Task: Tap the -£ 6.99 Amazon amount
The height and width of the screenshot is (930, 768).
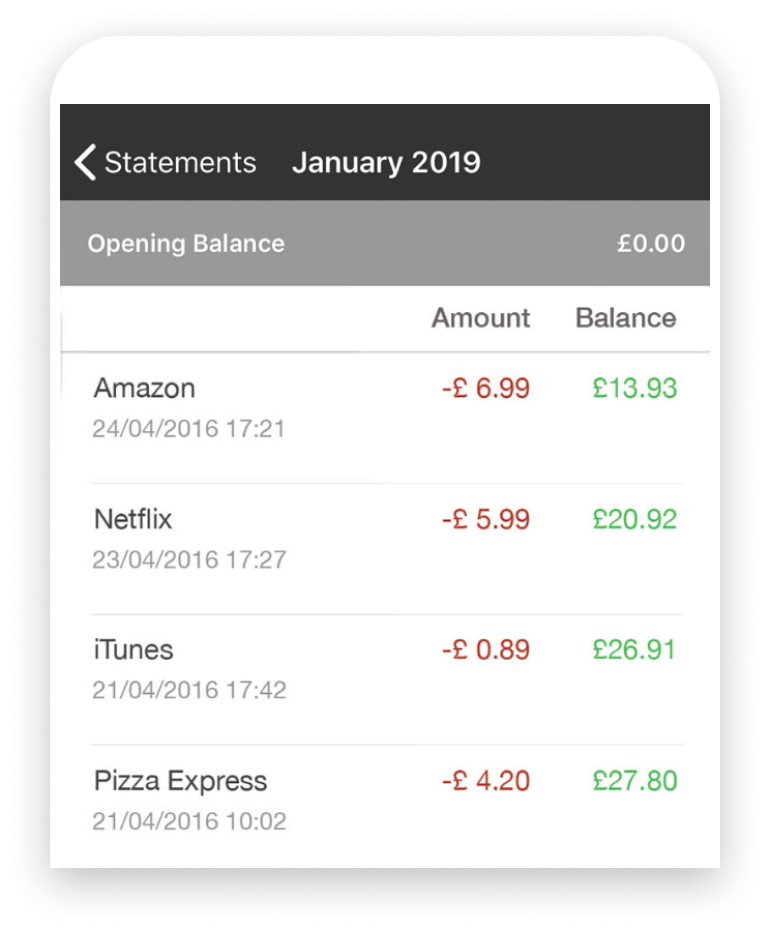Action: 486,388
